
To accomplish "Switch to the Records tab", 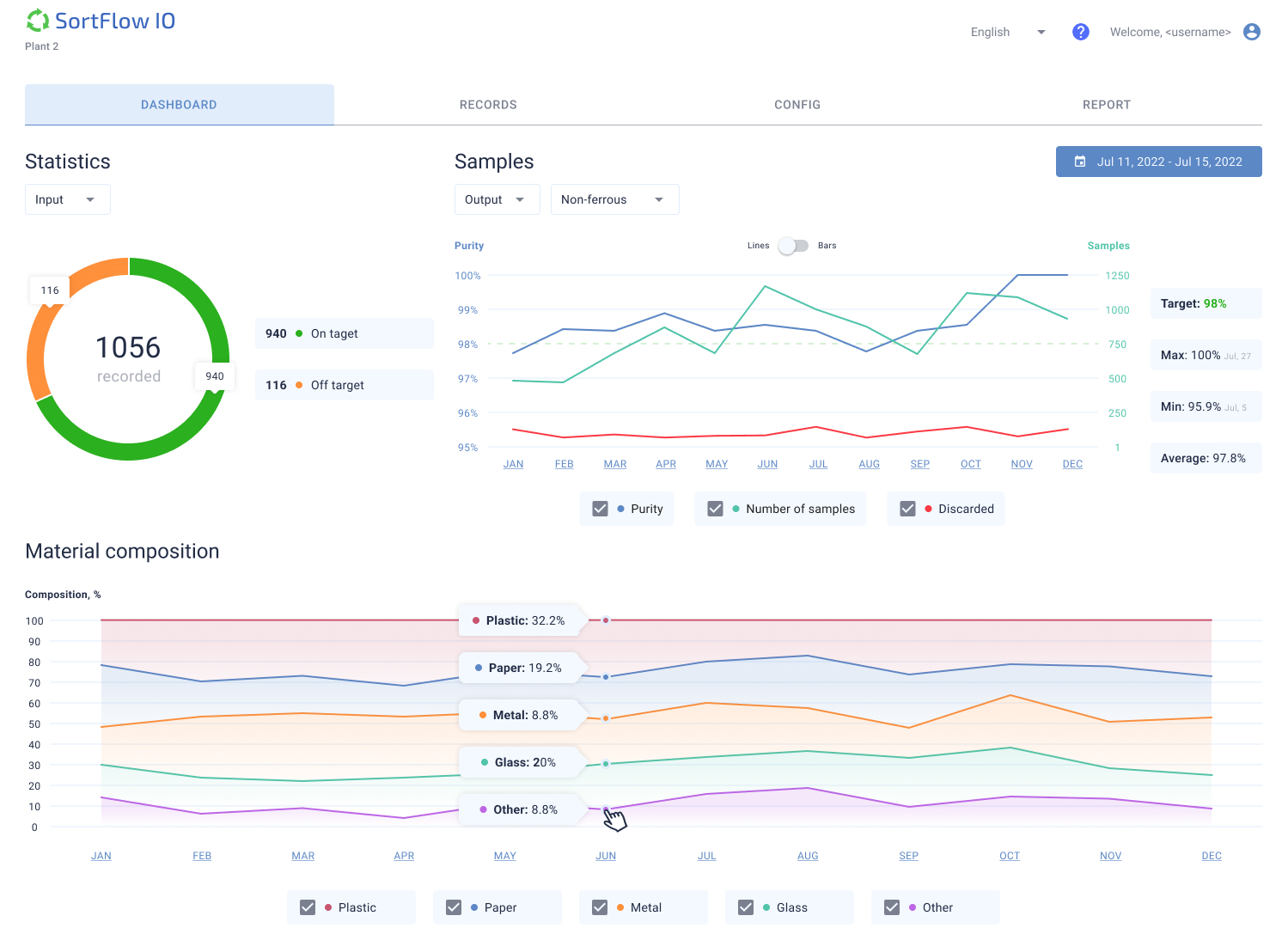I will (488, 105).
